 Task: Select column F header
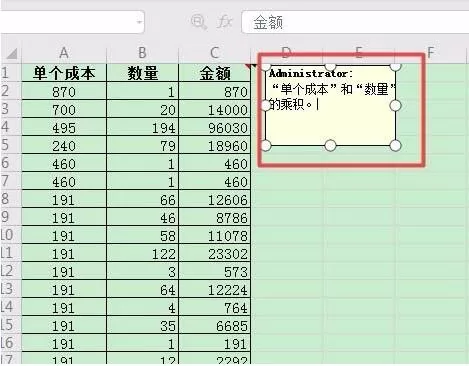(431, 53)
